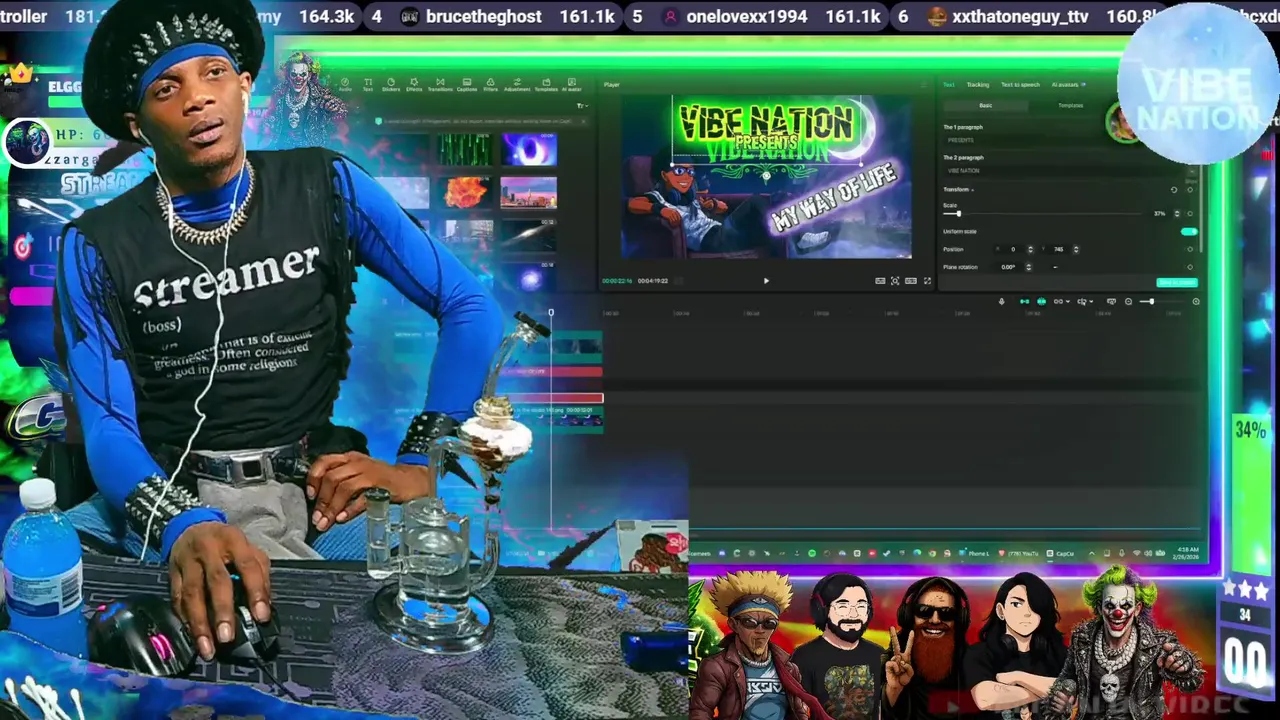Show hidden system tray icons
Viewport: 1280px width, 720px height.
click(1091, 553)
